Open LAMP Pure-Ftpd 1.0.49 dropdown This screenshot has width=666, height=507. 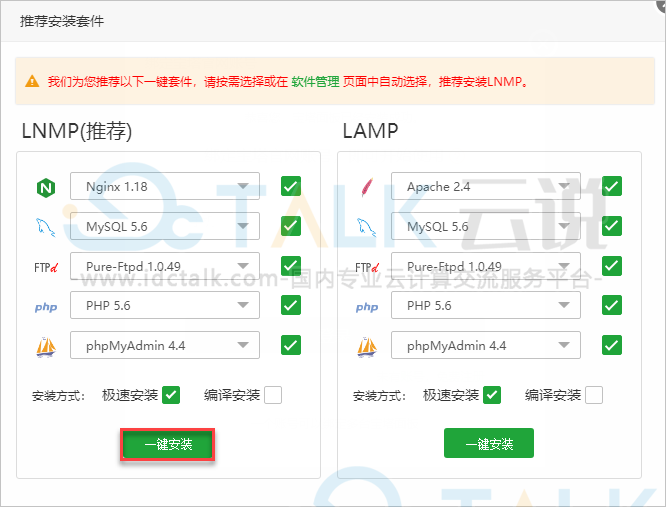coord(486,266)
